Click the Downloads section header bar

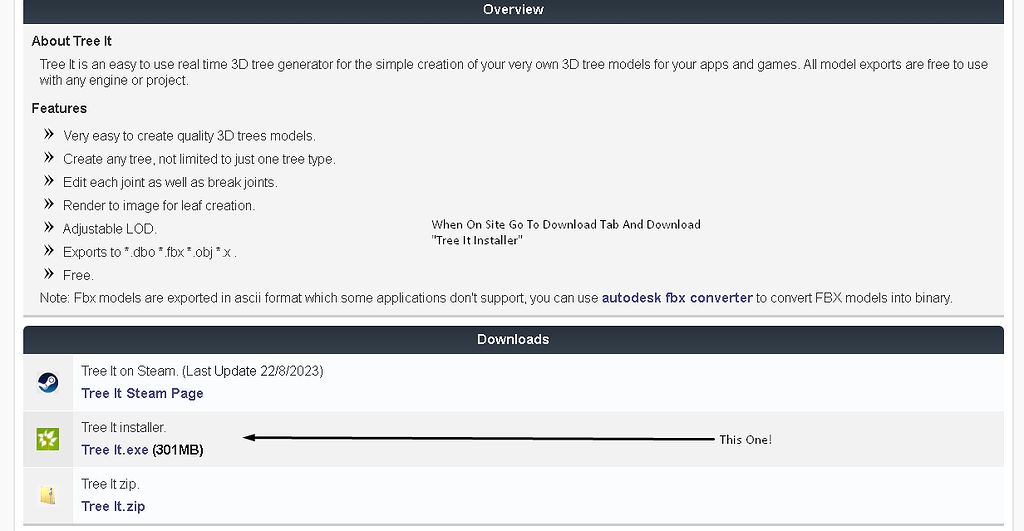pyautogui.click(x=513, y=339)
